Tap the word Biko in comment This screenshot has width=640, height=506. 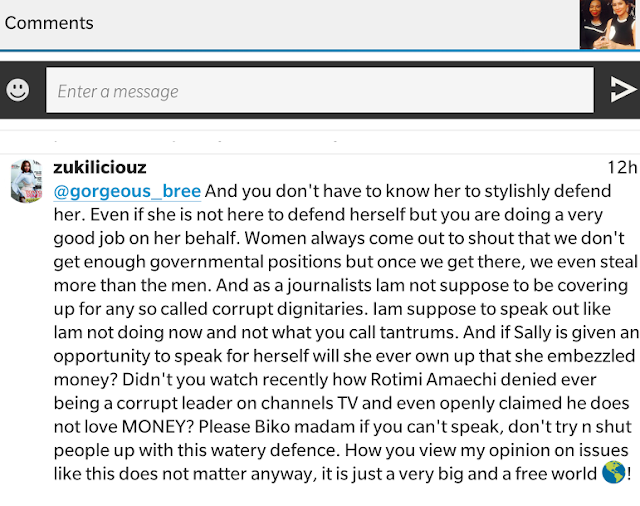click(x=272, y=427)
